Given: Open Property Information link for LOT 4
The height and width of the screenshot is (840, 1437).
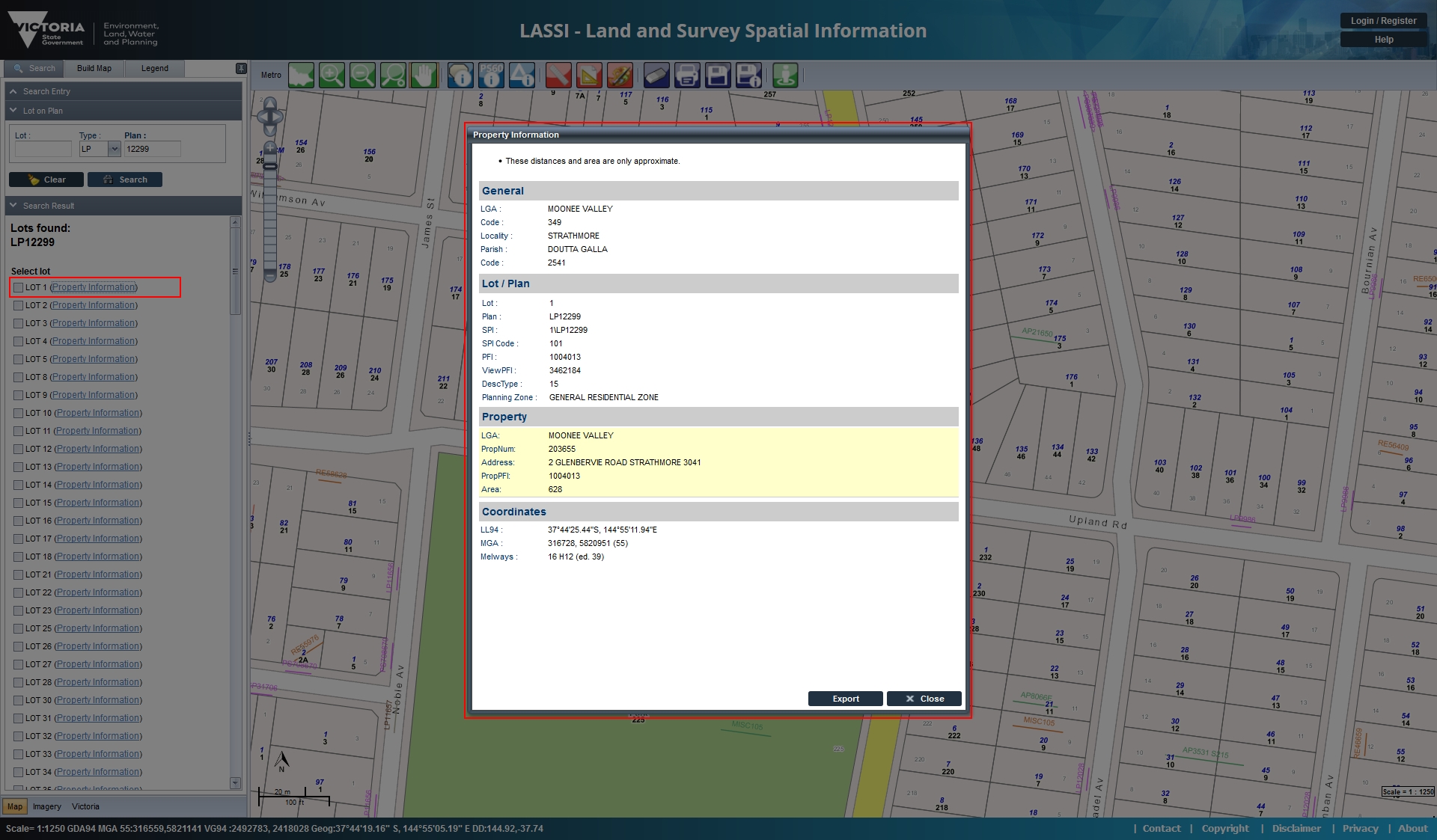Looking at the screenshot, I should point(94,341).
